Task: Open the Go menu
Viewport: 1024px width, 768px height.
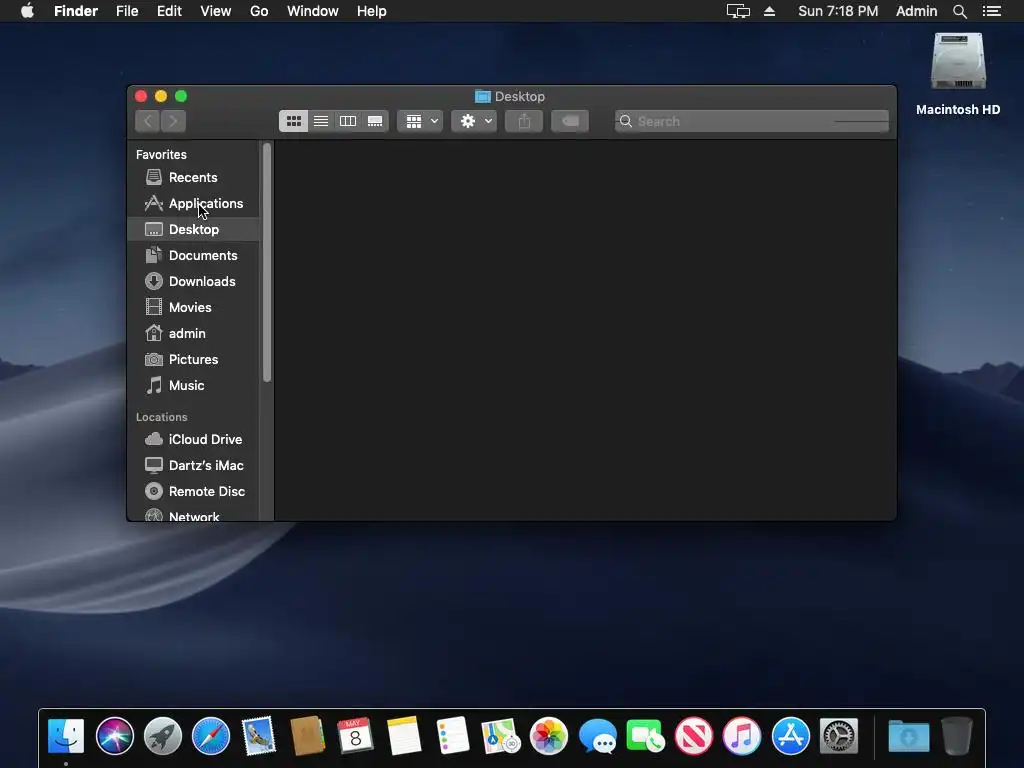Action: pos(259,11)
